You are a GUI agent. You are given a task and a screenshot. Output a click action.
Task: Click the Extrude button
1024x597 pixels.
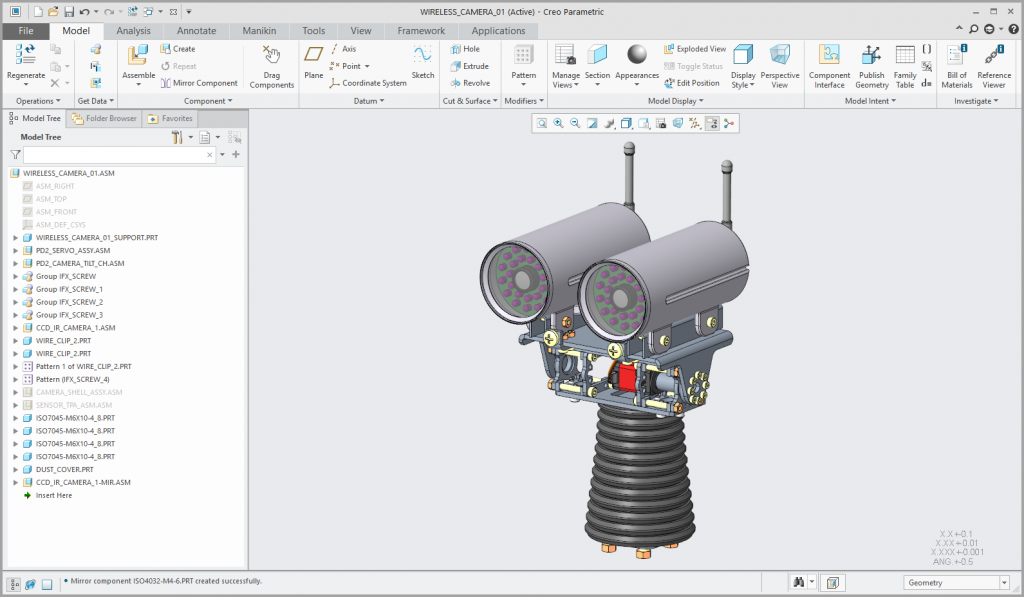469,66
